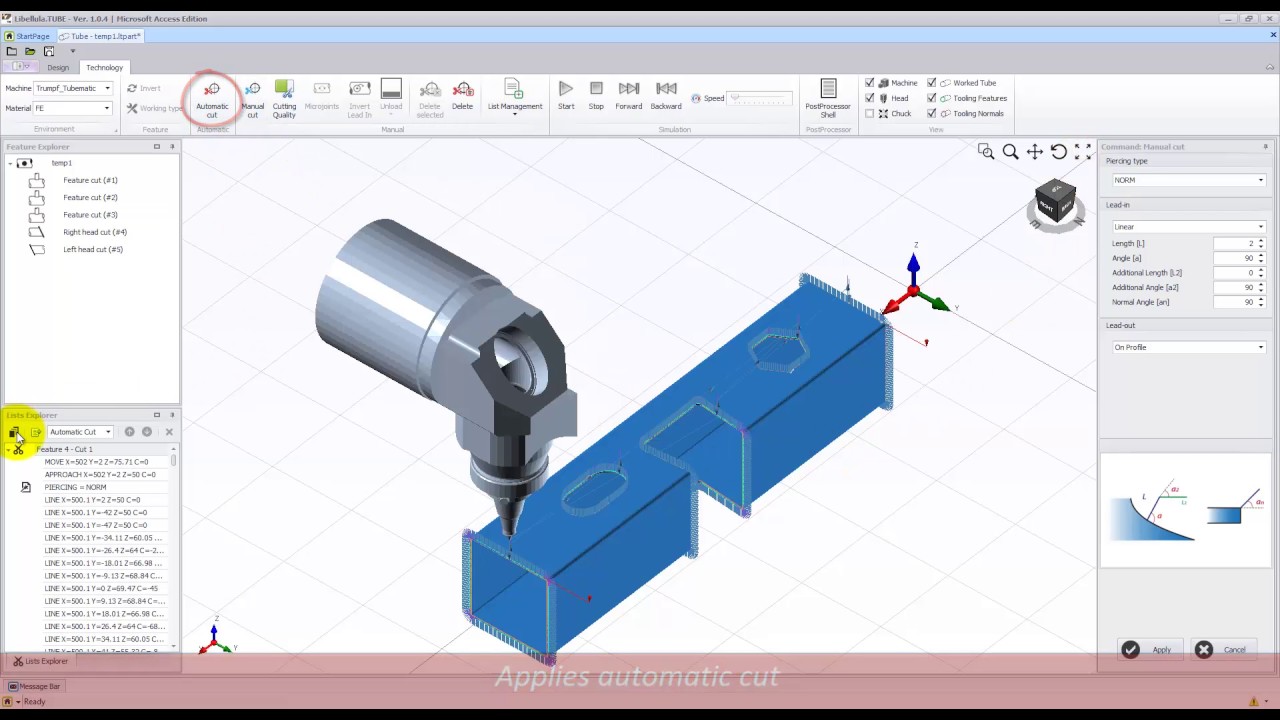The width and height of the screenshot is (1280, 720).
Task: Click the open folder icon in quick toolbar
Action: point(30,51)
